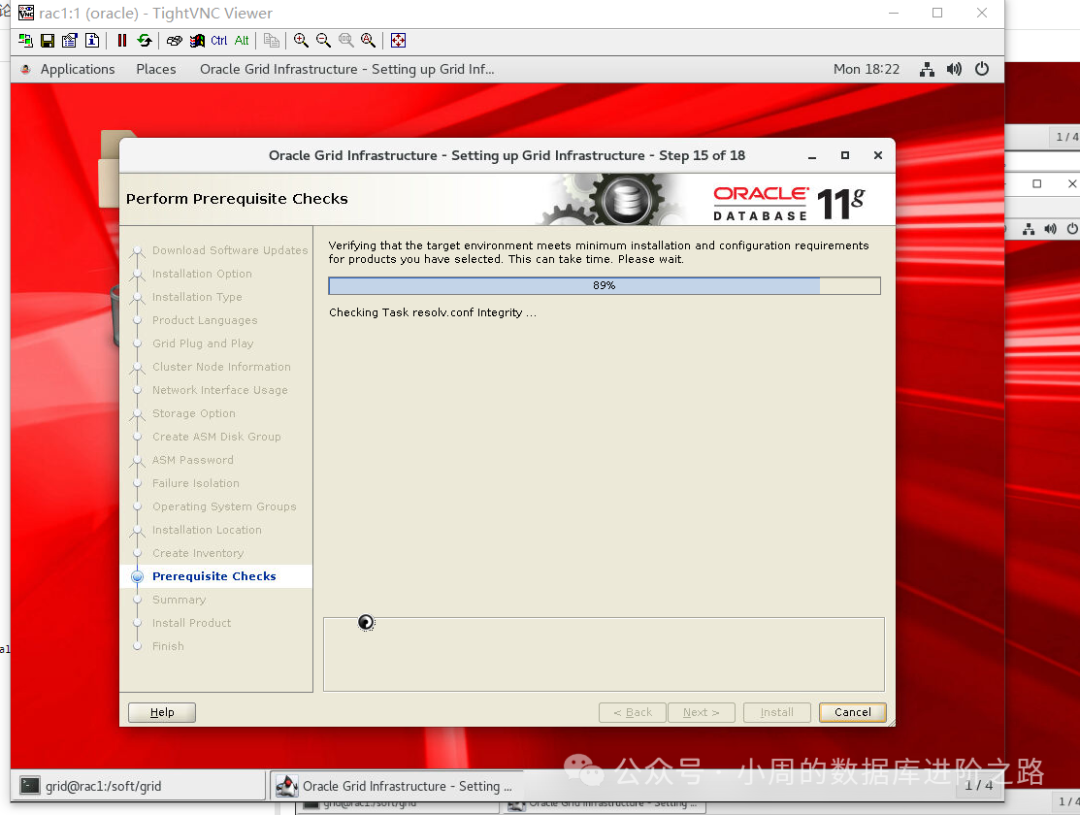
Task: Click the Back button in the installer
Action: coord(632,712)
